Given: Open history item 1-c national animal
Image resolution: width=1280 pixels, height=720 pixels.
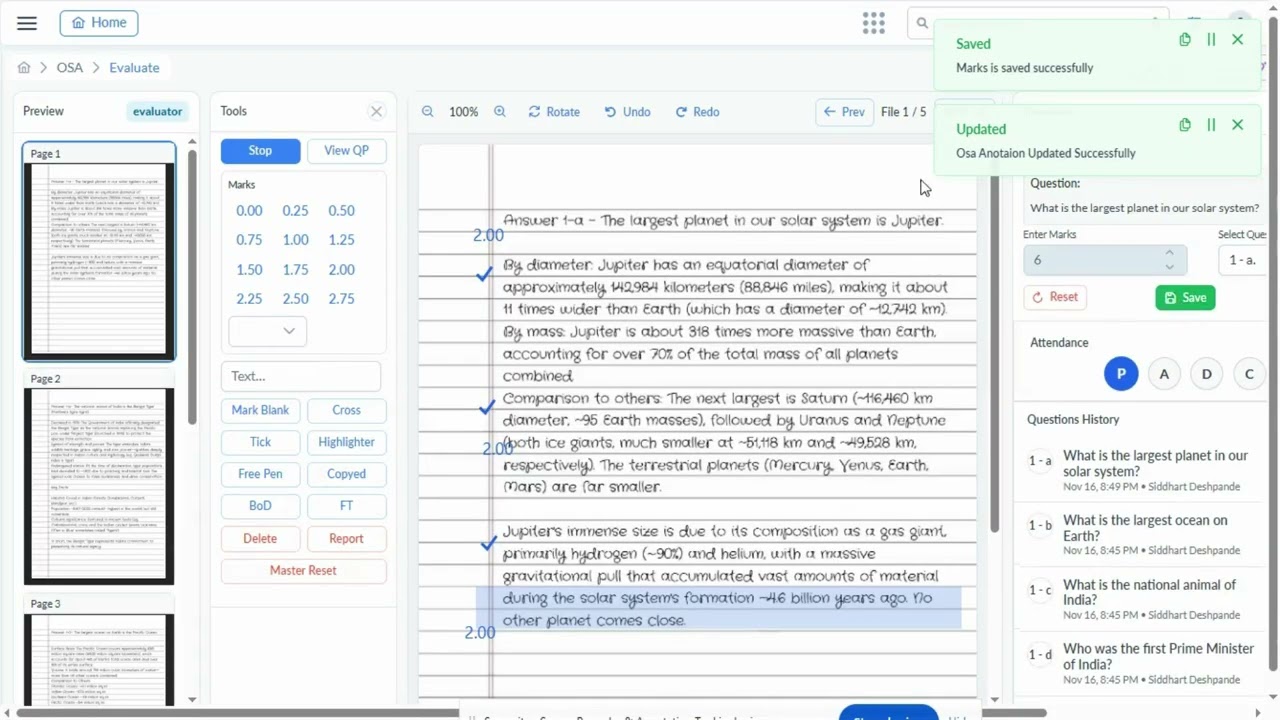Looking at the screenshot, I should tap(1140, 599).
